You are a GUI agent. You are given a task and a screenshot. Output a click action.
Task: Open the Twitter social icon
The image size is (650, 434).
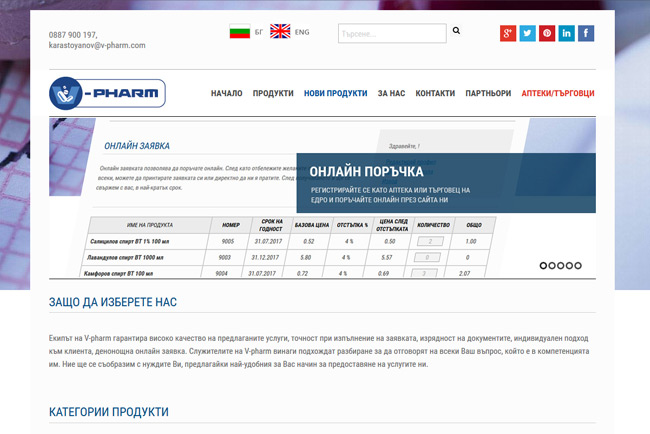(x=527, y=33)
